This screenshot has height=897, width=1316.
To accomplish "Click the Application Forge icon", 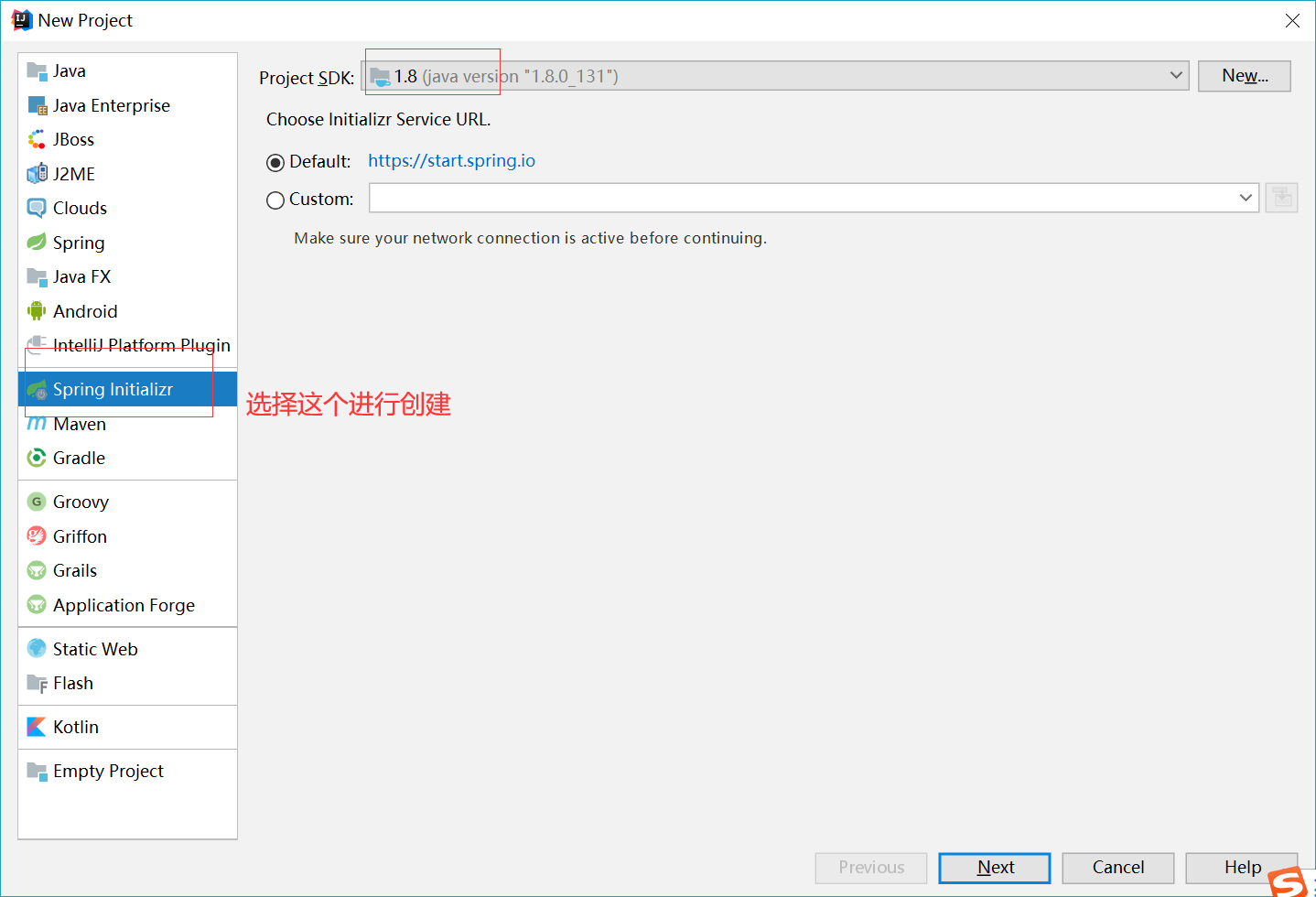I will click(x=37, y=605).
